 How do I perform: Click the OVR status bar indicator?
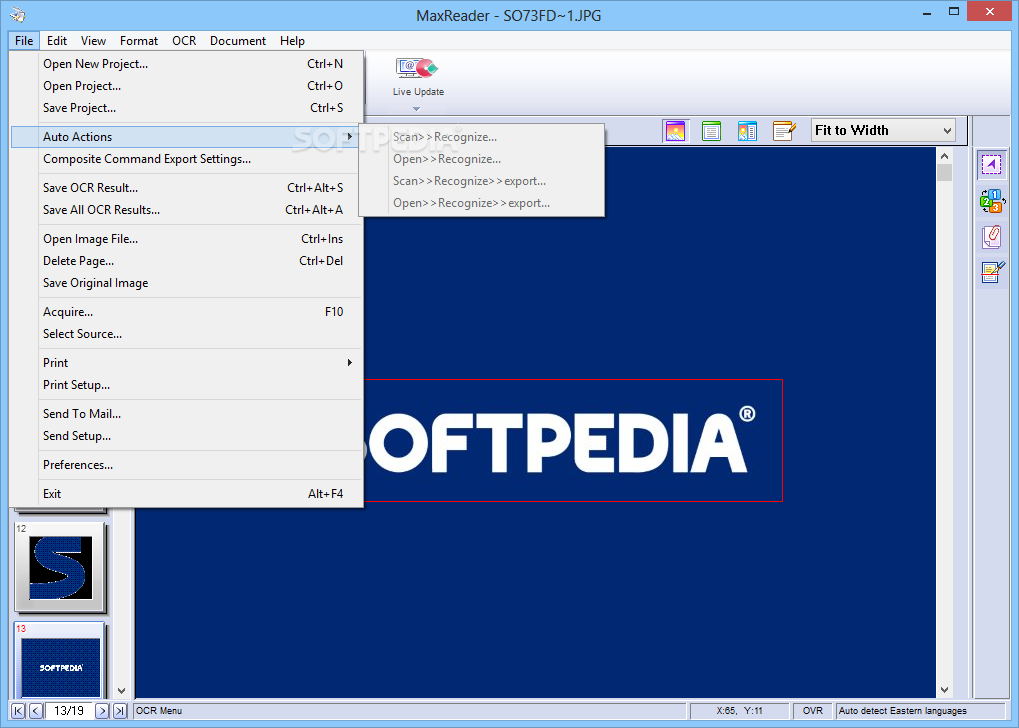pyautogui.click(x=812, y=711)
